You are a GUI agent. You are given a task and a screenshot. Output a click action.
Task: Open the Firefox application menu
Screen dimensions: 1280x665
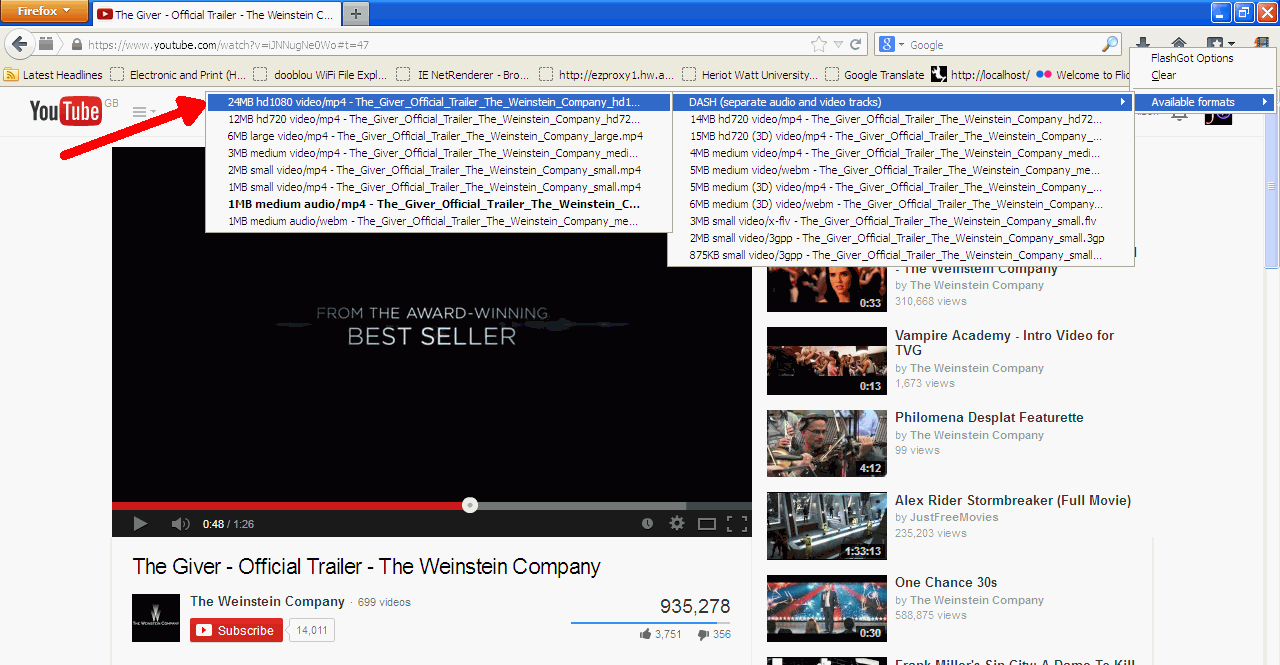(x=45, y=11)
